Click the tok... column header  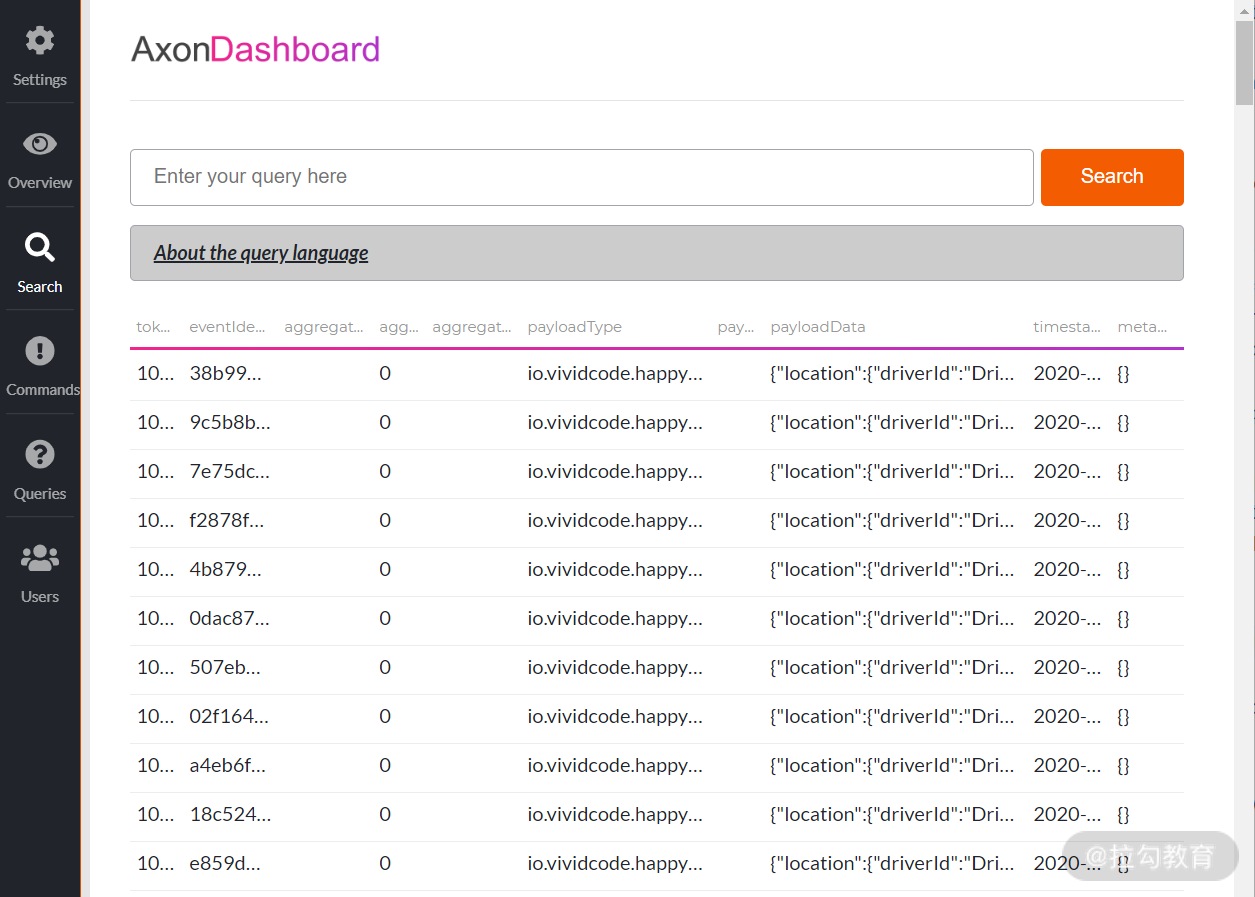tap(154, 327)
